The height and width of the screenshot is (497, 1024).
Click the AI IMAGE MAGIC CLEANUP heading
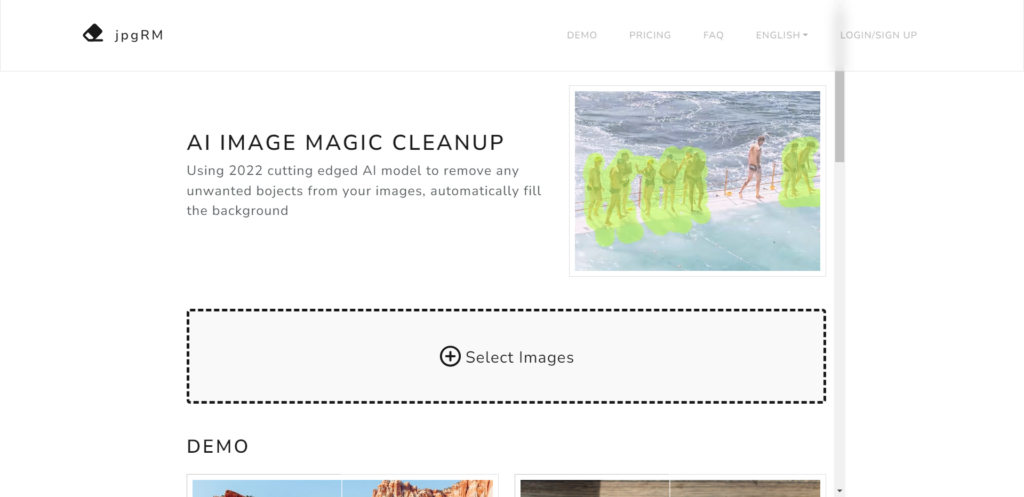tap(345, 142)
